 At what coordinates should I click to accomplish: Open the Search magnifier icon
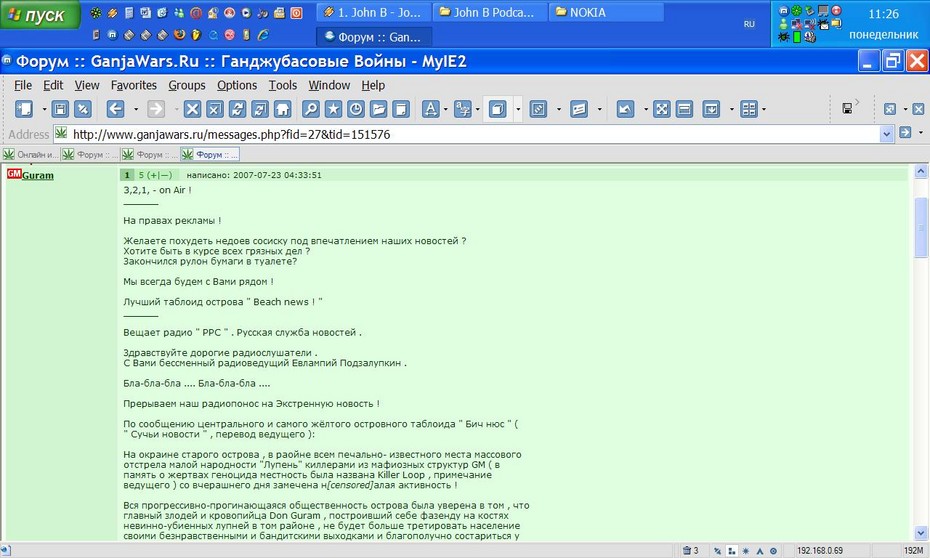[x=311, y=109]
